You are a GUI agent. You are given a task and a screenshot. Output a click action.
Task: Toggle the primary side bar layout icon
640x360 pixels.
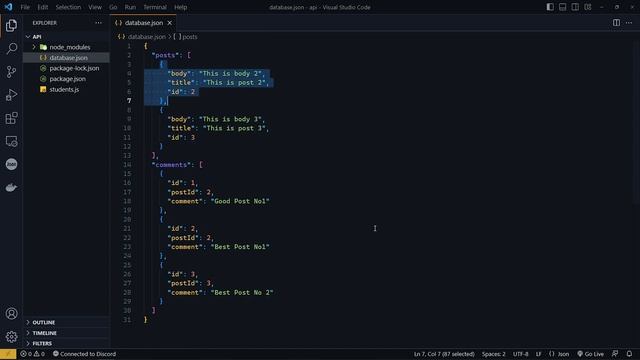tap(550, 7)
